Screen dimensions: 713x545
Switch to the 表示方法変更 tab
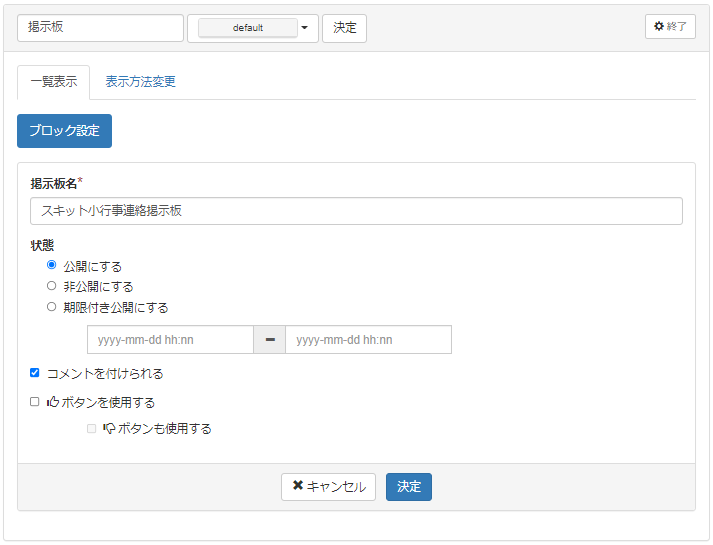141,82
